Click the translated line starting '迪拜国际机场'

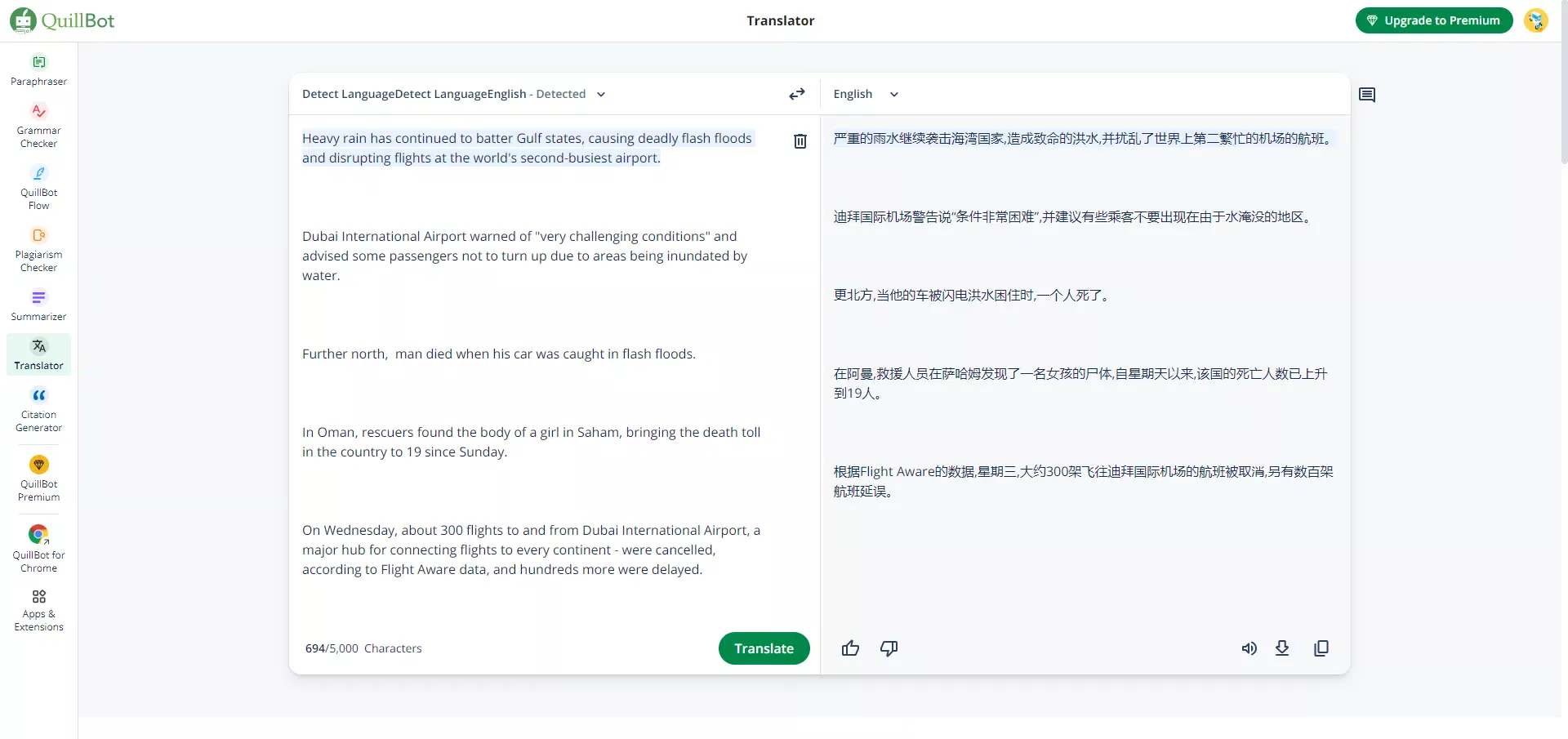[1075, 216]
